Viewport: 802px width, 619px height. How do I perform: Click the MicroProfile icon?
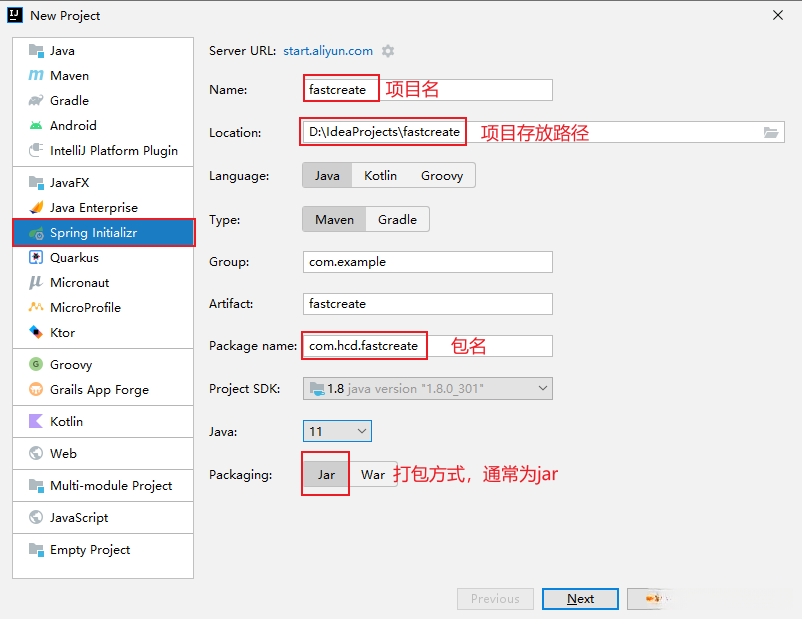click(36, 307)
